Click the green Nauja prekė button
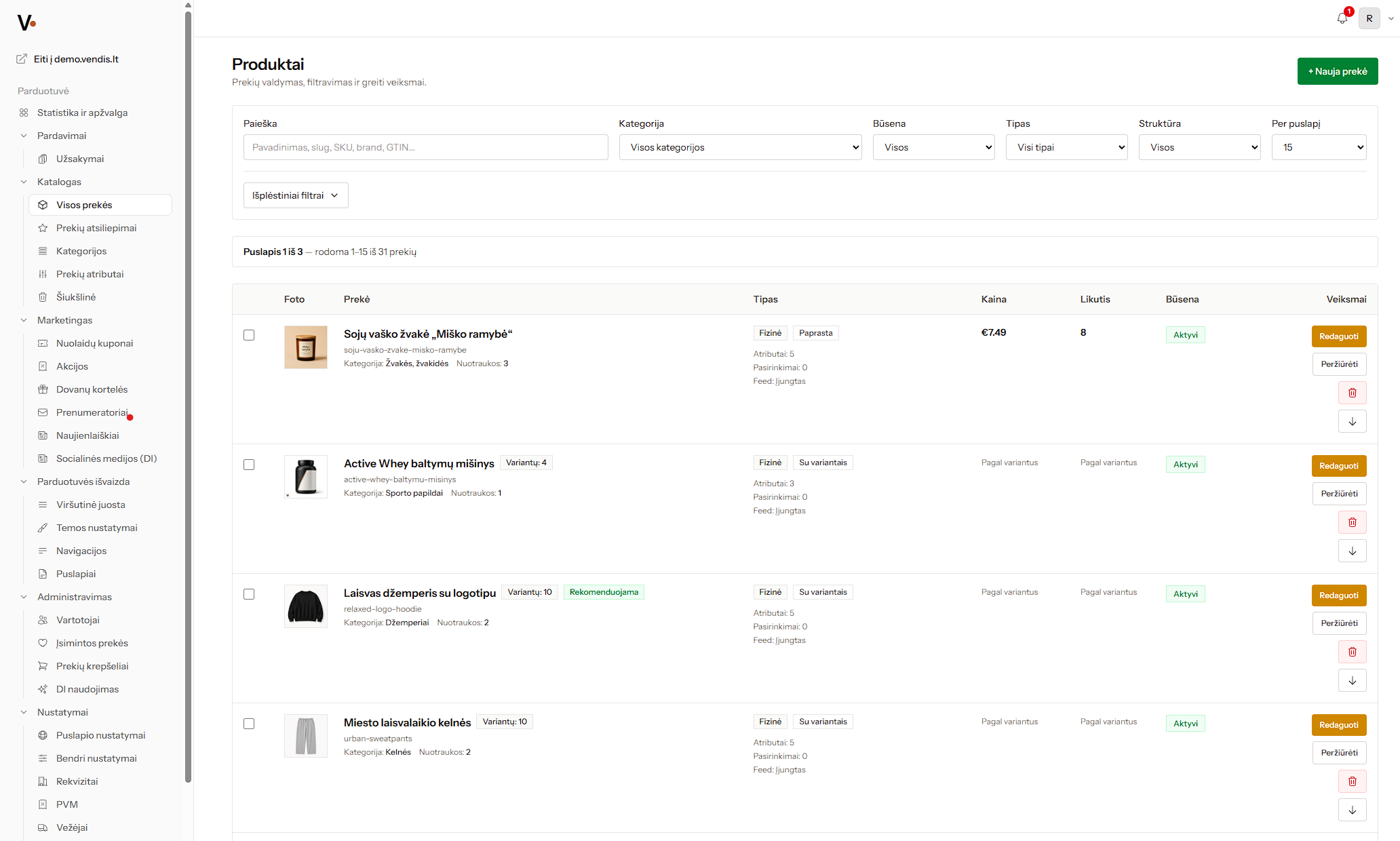 (x=1338, y=71)
